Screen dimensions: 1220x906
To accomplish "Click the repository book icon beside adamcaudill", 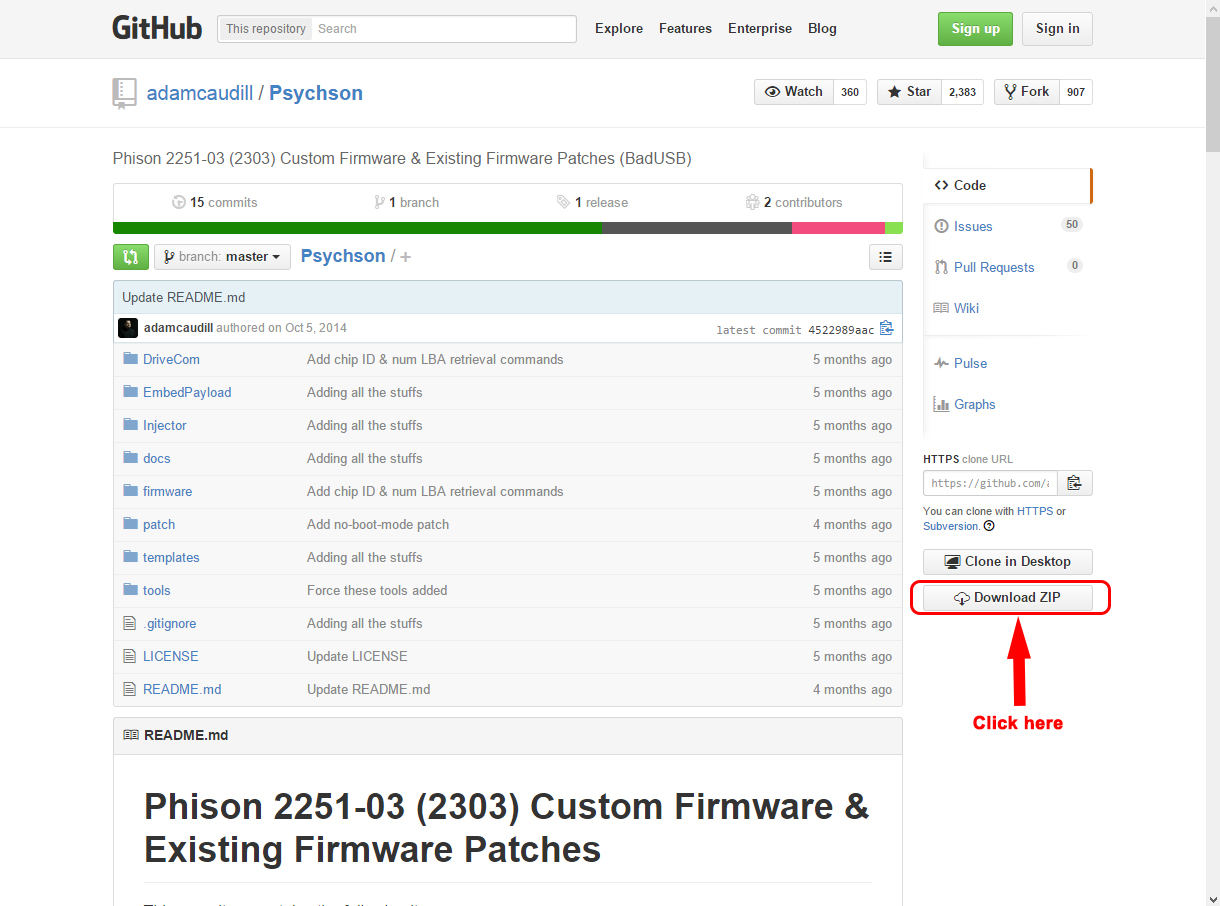I will [124, 93].
